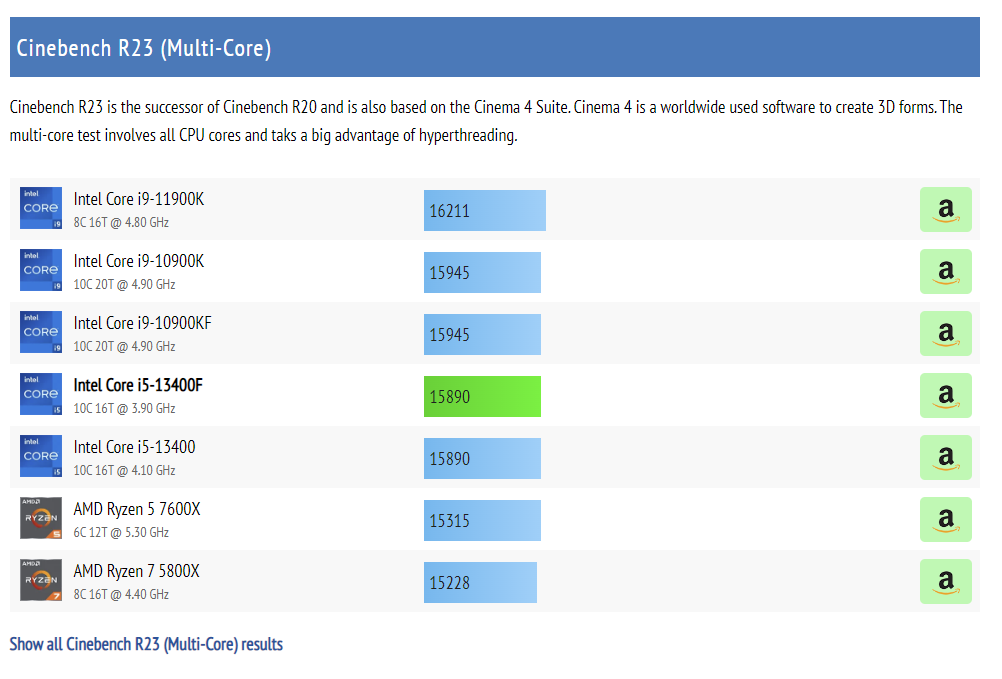Viewport: 1002px width, 679px height.
Task: Click the AMD Ryzen 5 7600X logo
Action: (41, 518)
